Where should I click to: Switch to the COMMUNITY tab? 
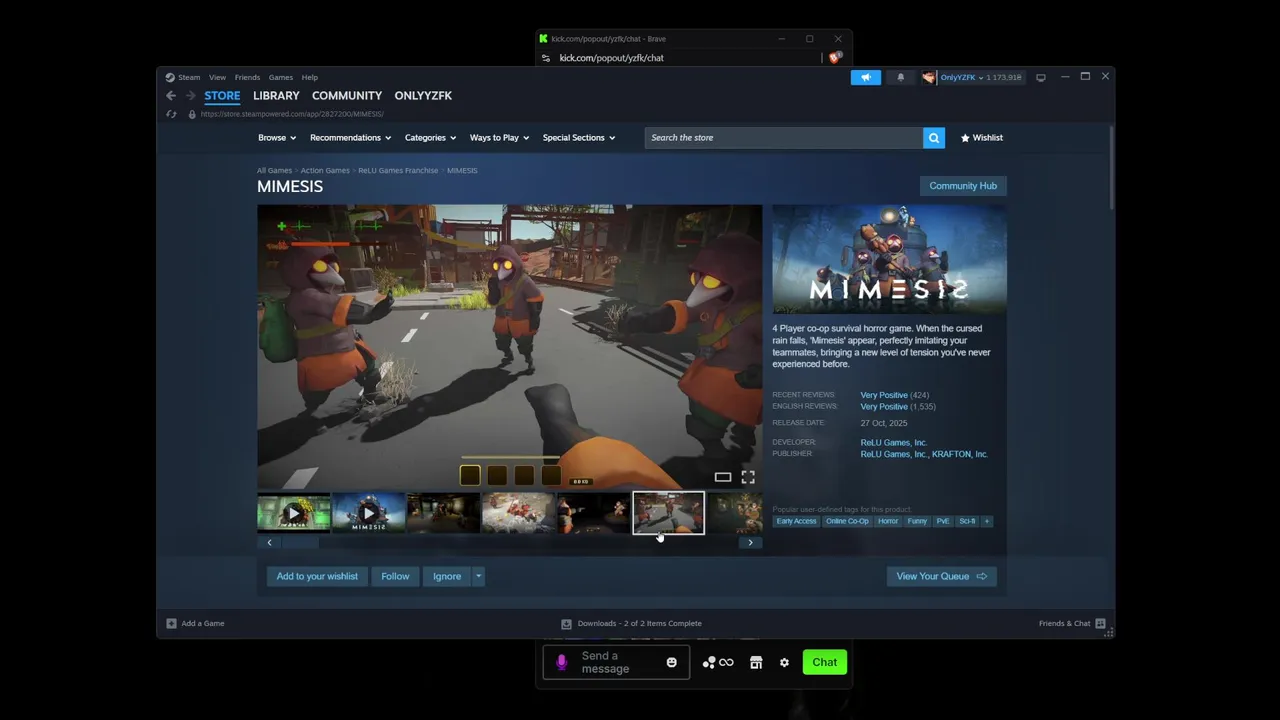(347, 96)
